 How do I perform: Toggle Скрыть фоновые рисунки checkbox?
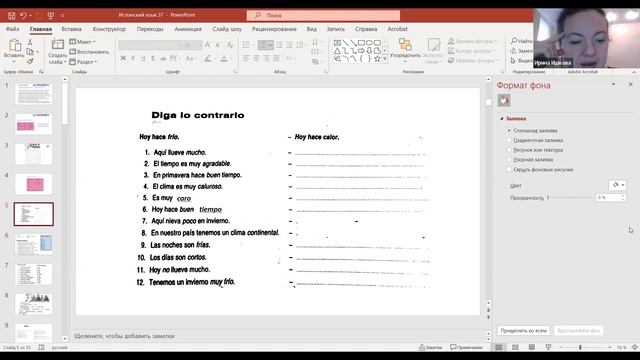[509, 169]
